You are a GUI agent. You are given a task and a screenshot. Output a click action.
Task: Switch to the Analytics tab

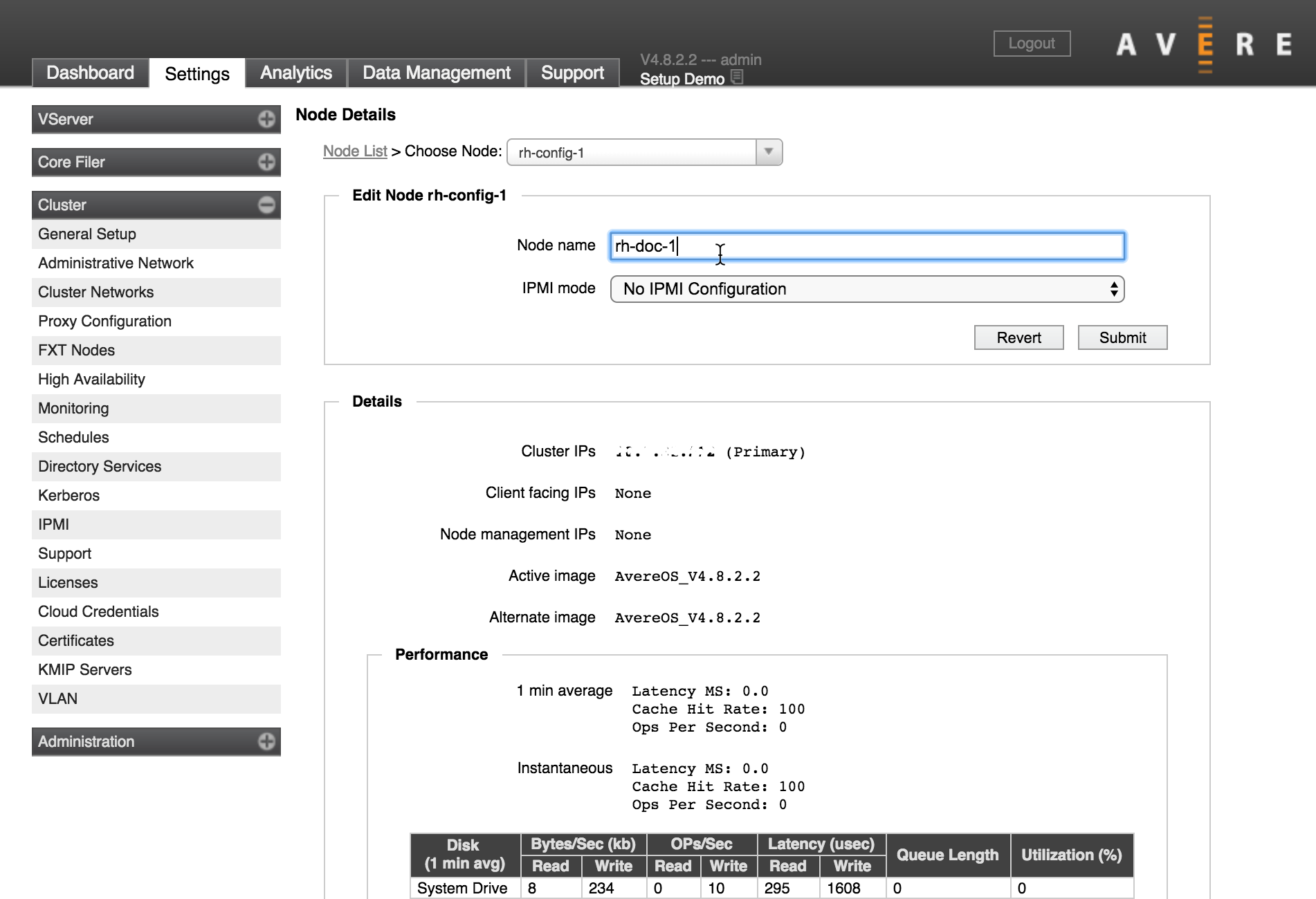(296, 73)
